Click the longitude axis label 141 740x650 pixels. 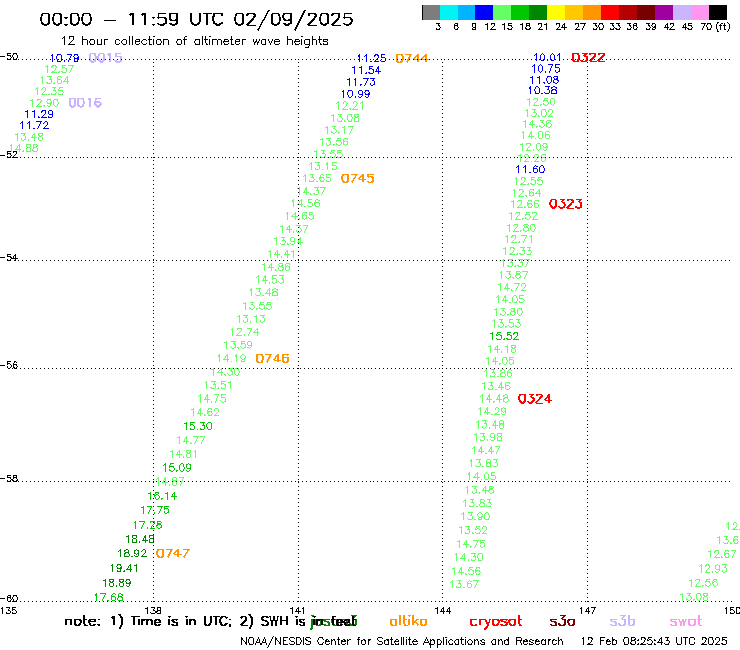pyautogui.click(x=297, y=611)
